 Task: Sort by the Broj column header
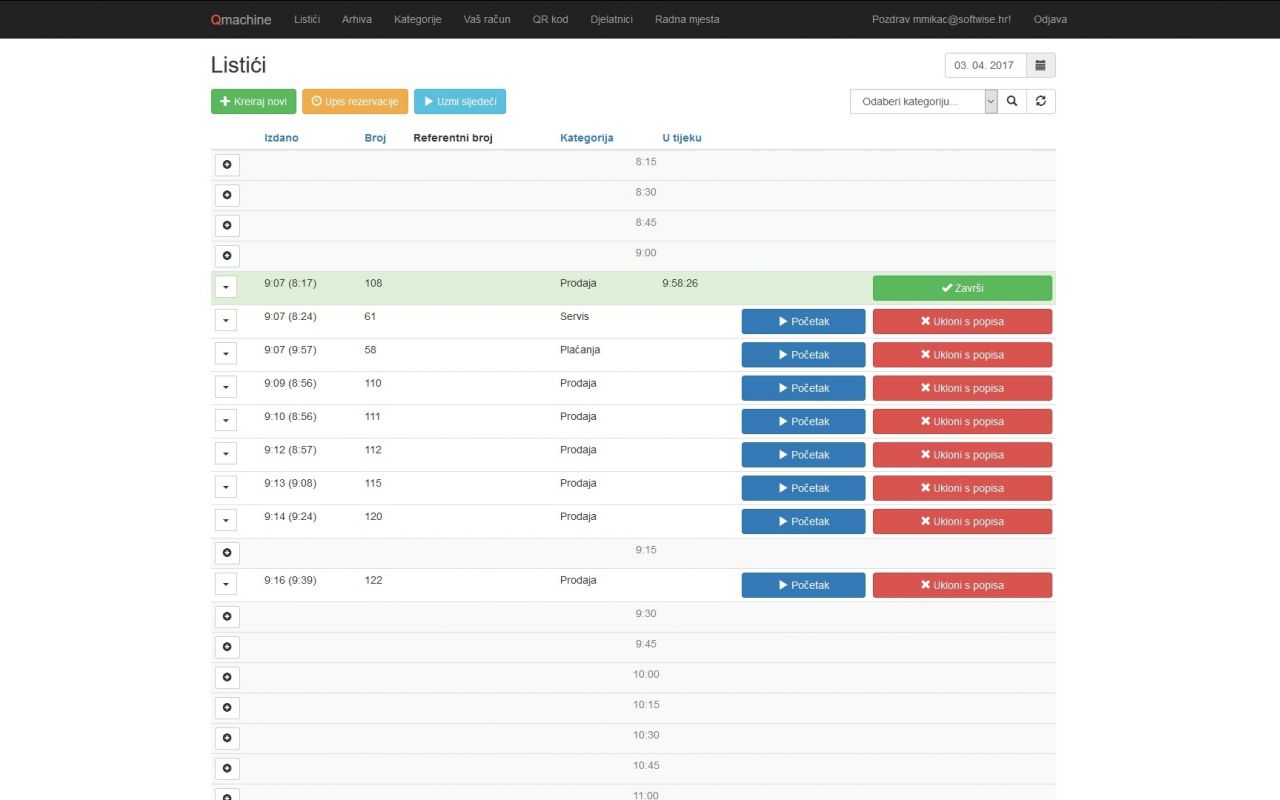pos(375,138)
